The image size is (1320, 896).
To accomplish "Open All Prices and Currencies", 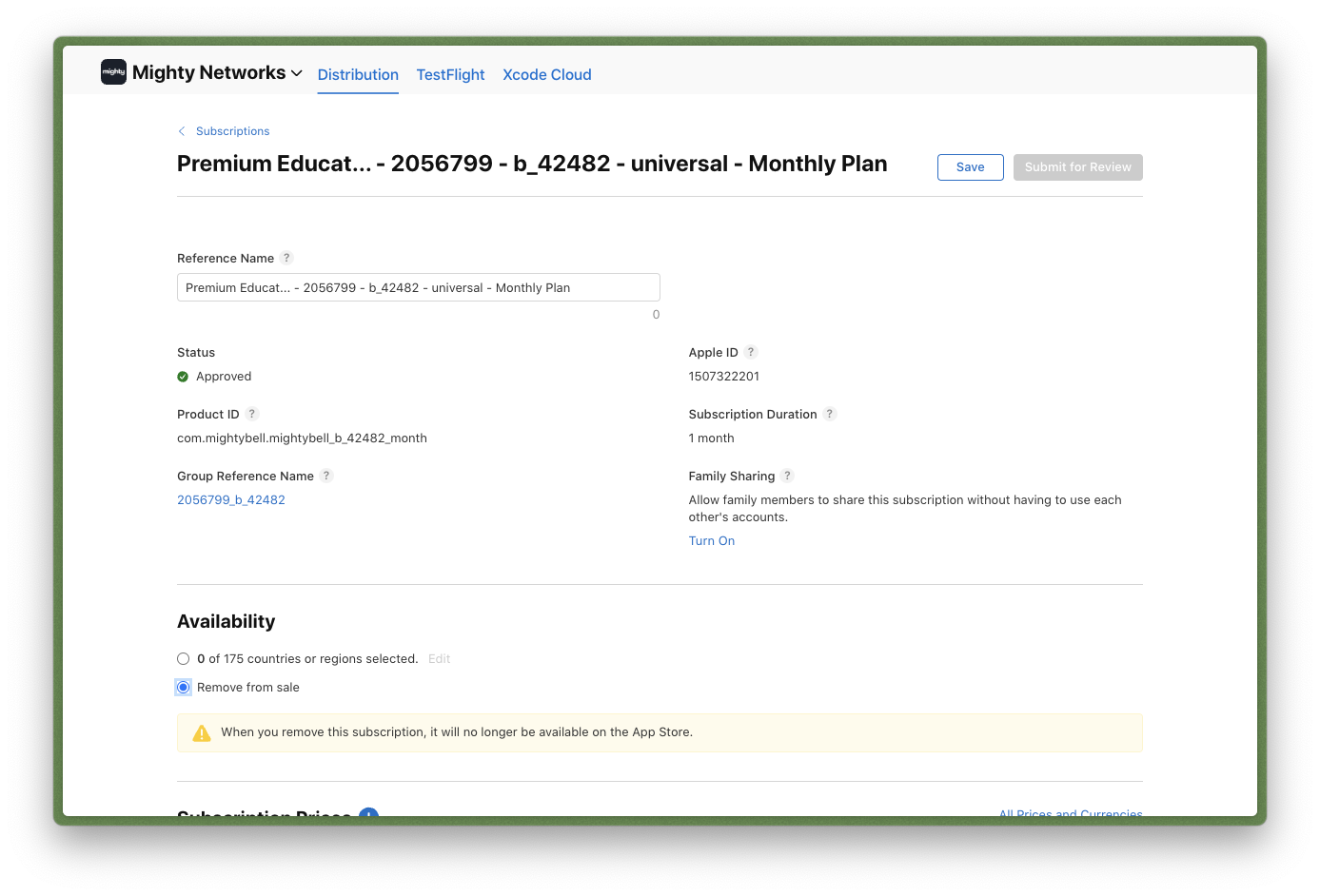I will point(1071,814).
